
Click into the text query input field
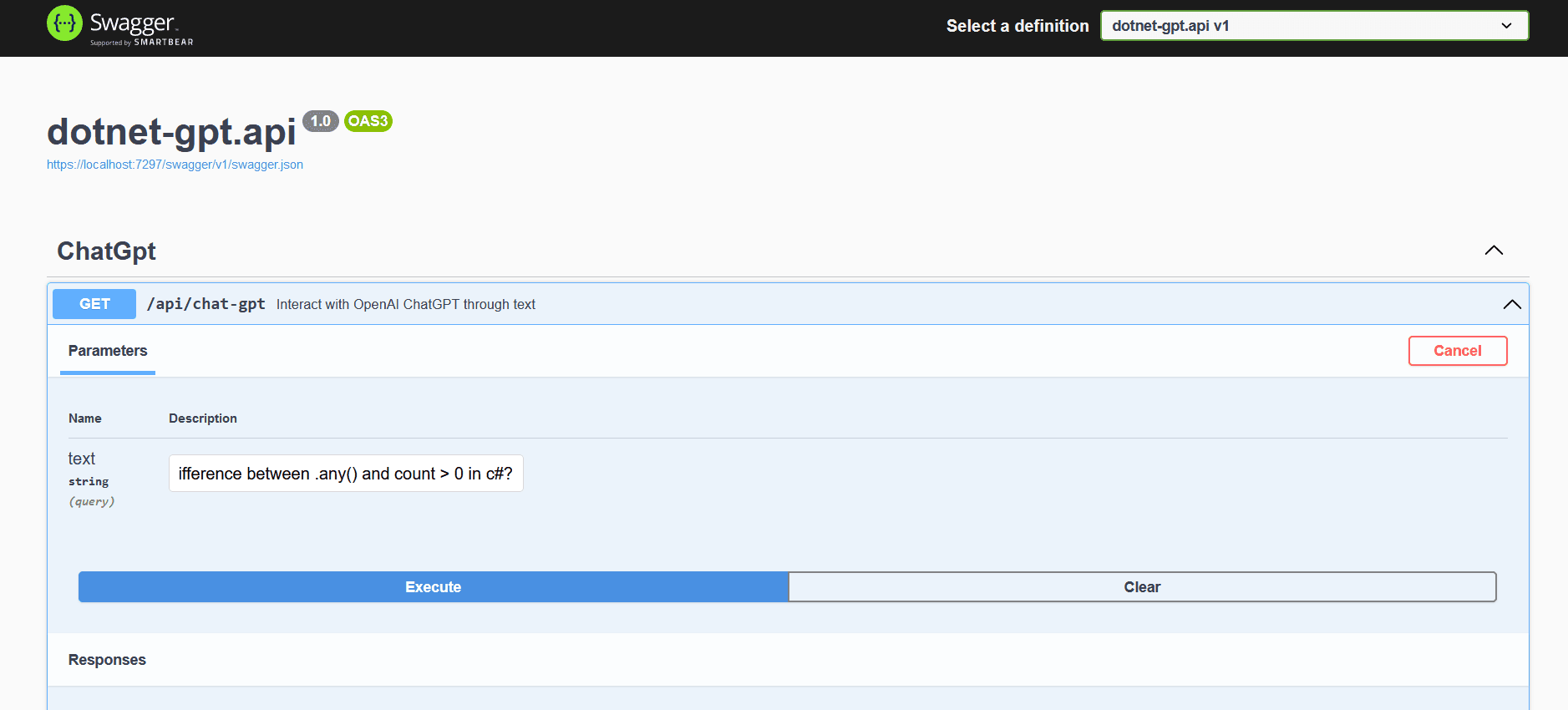coord(346,474)
